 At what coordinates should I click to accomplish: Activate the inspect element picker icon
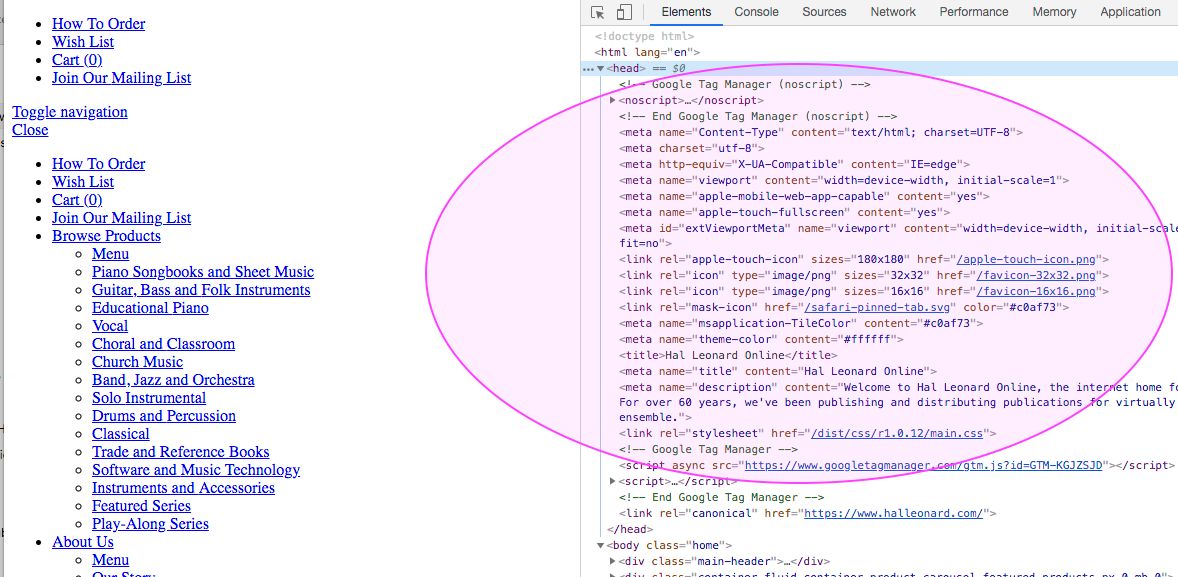(598, 12)
